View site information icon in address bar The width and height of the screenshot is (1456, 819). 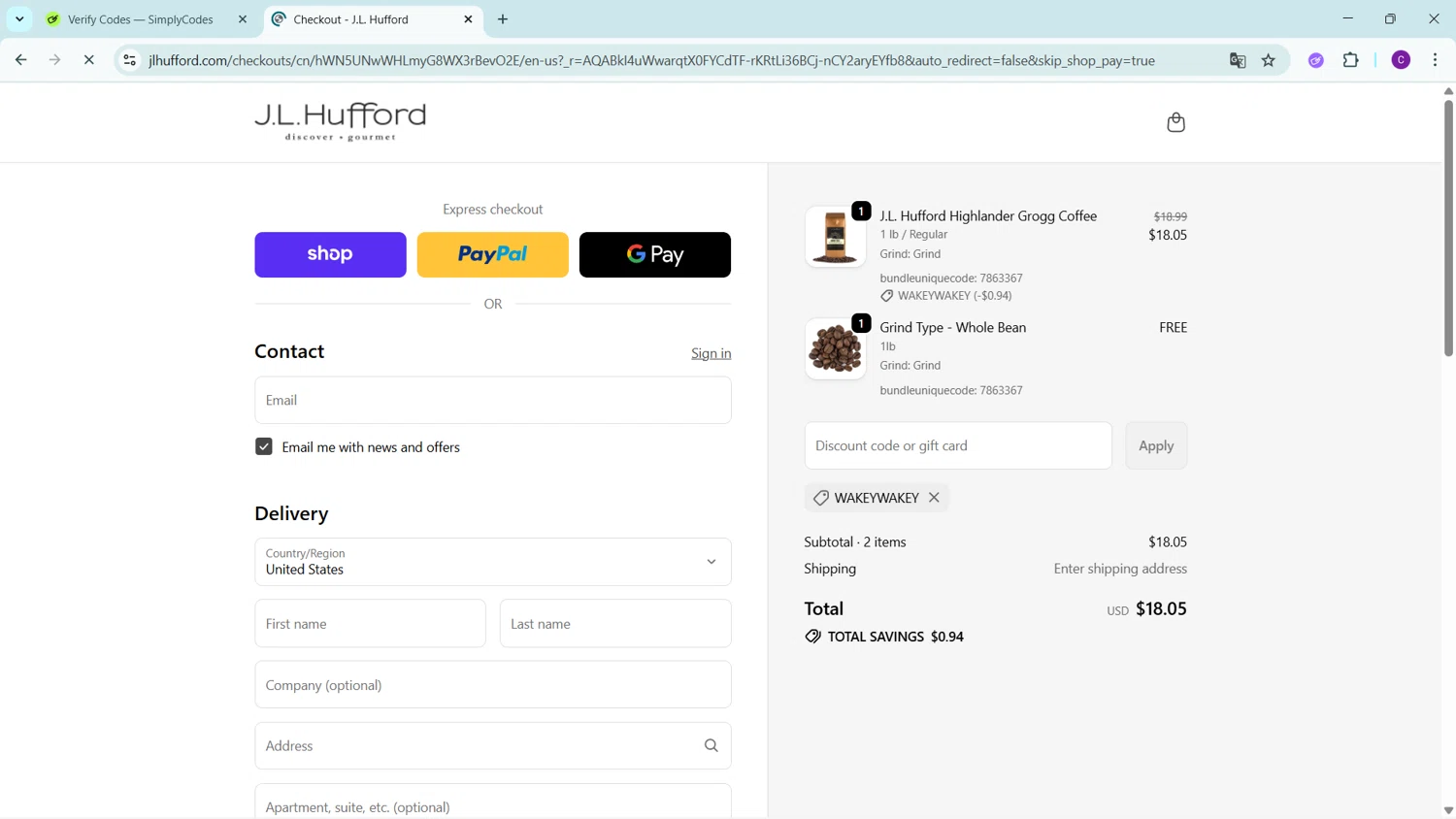tap(129, 60)
